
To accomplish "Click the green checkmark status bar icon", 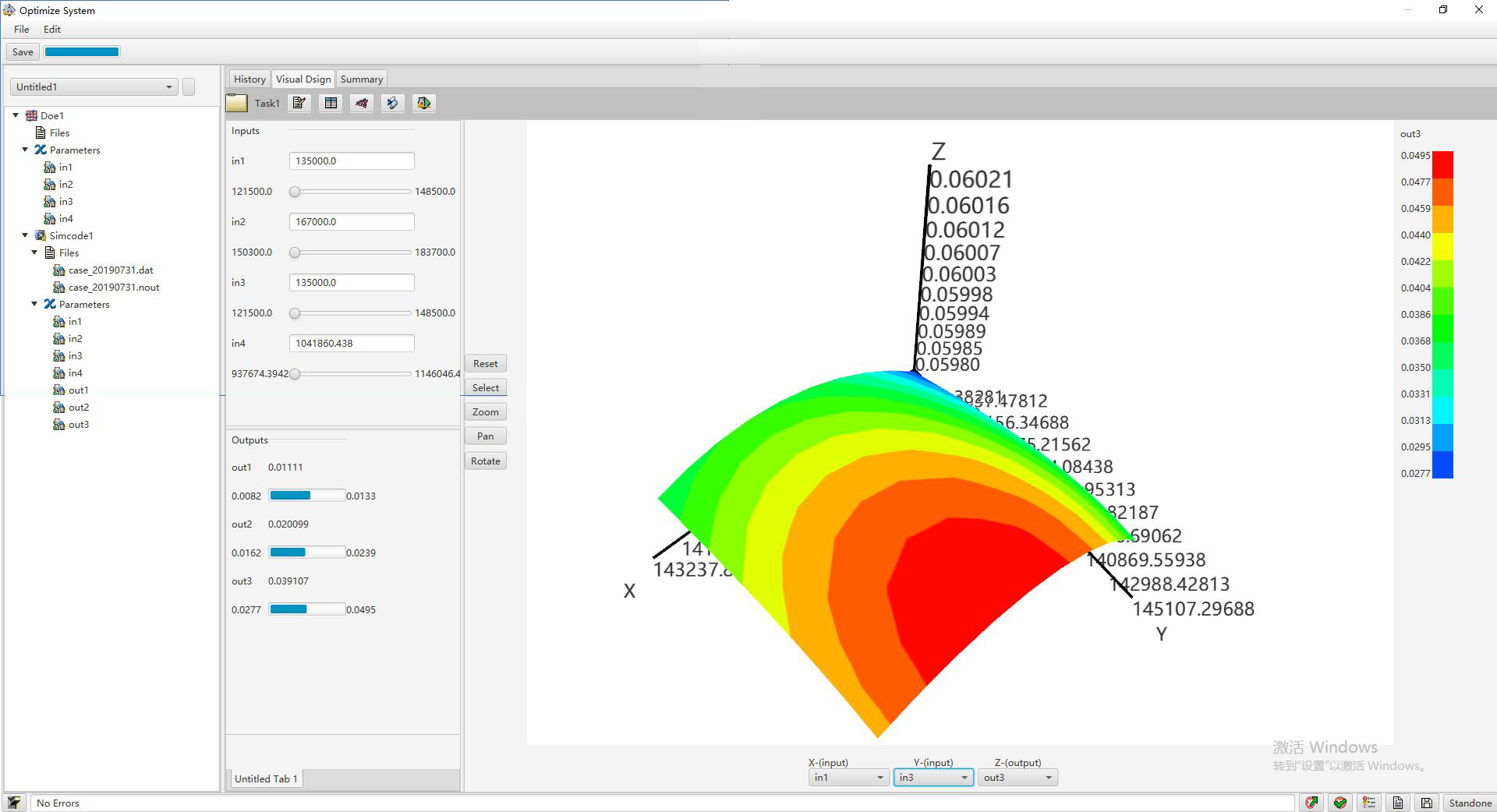I will click(1340, 803).
